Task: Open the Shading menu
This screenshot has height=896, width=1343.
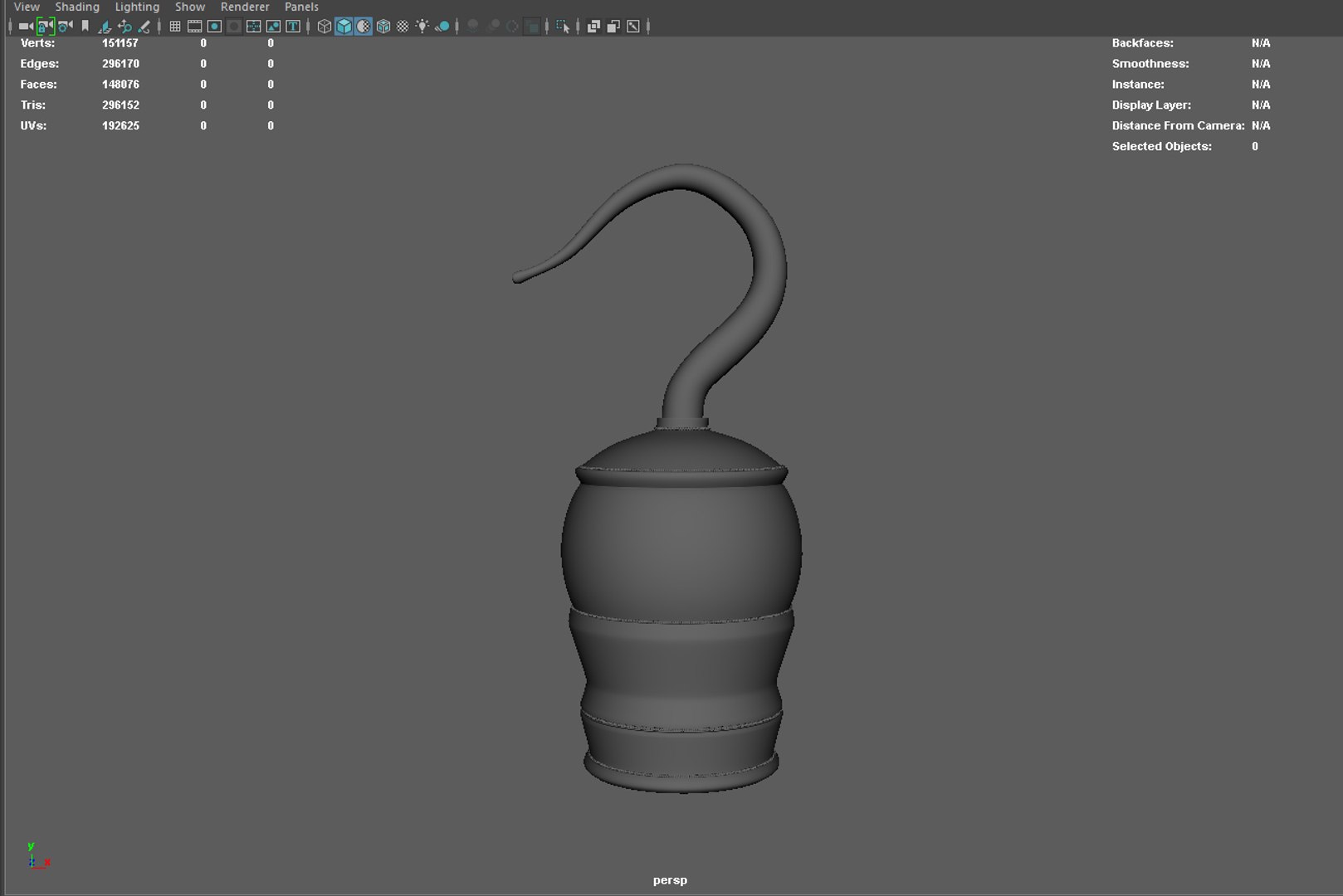Action: tap(77, 7)
